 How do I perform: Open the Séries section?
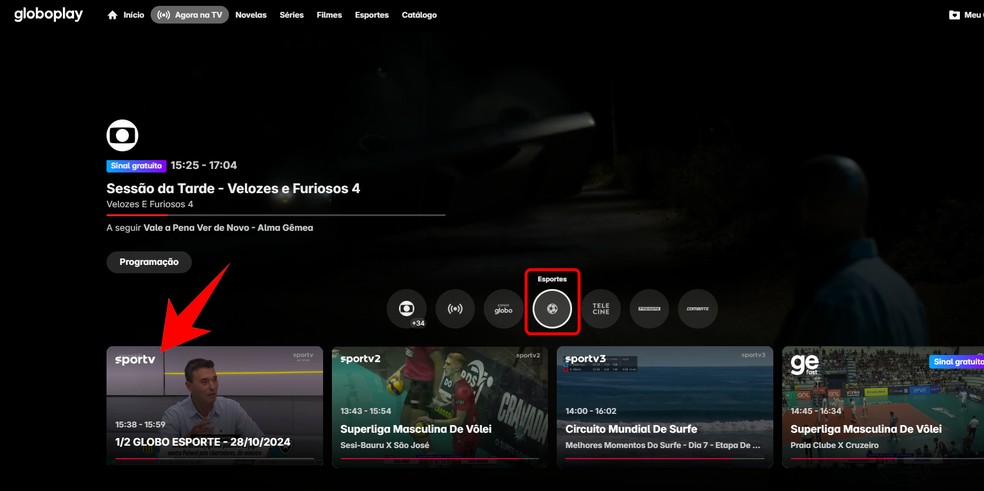tap(292, 15)
